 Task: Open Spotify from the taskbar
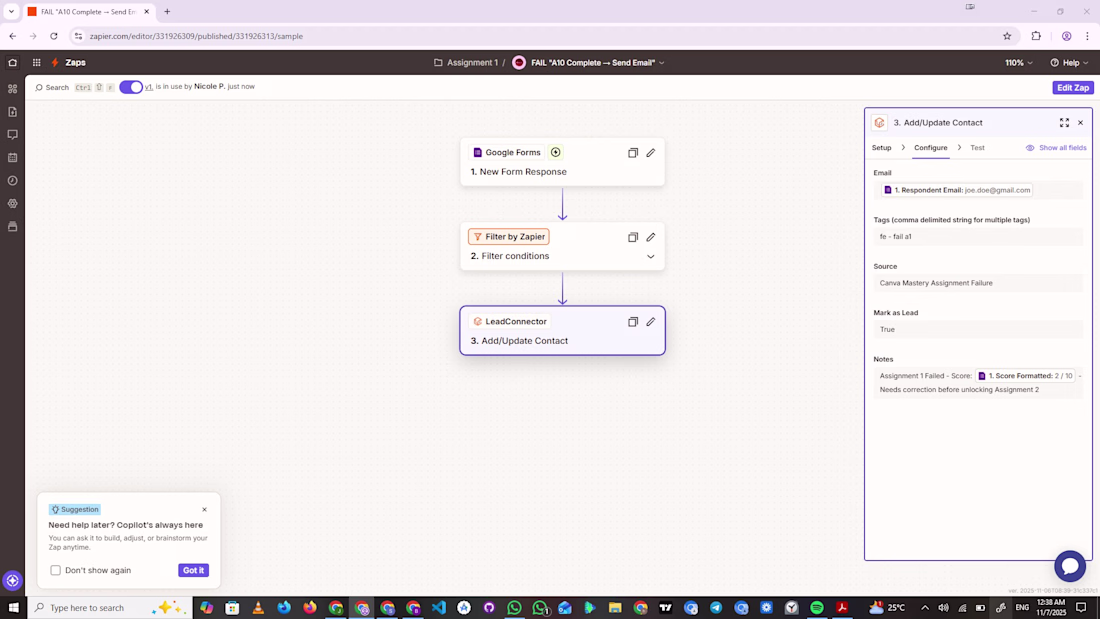(x=817, y=608)
